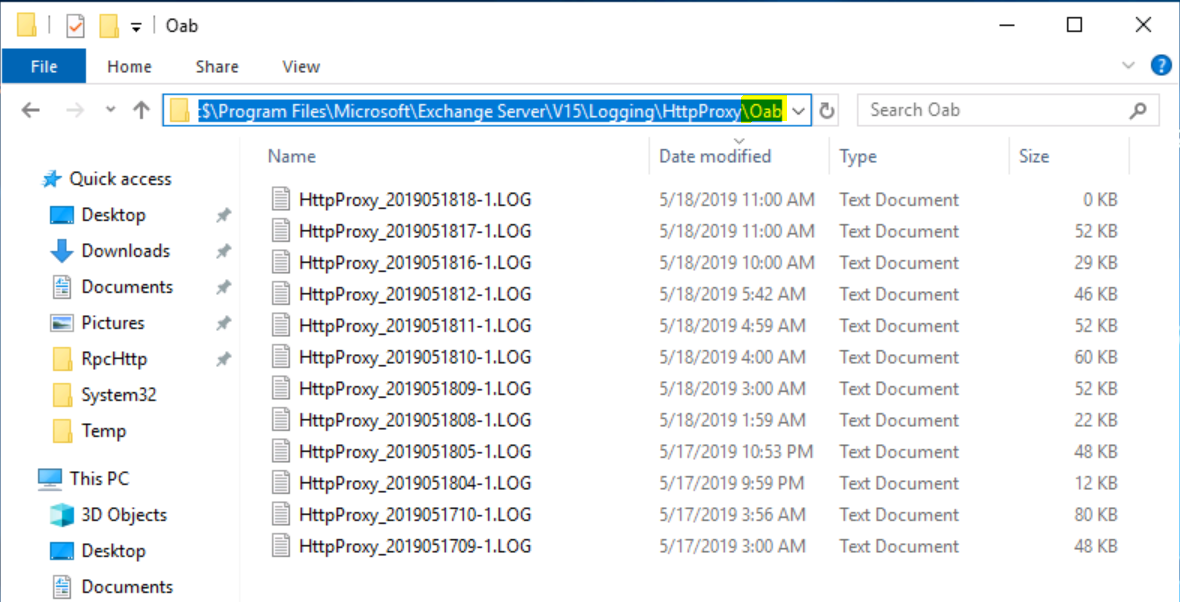1180x602 pixels.
Task: Open the recent locations dropdown arrow
Action: pos(111,111)
